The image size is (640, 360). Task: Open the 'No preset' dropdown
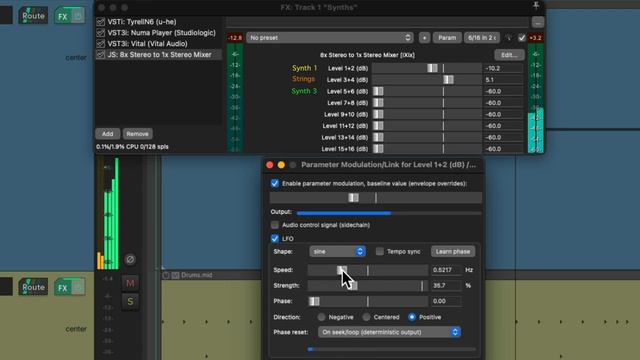(330, 38)
